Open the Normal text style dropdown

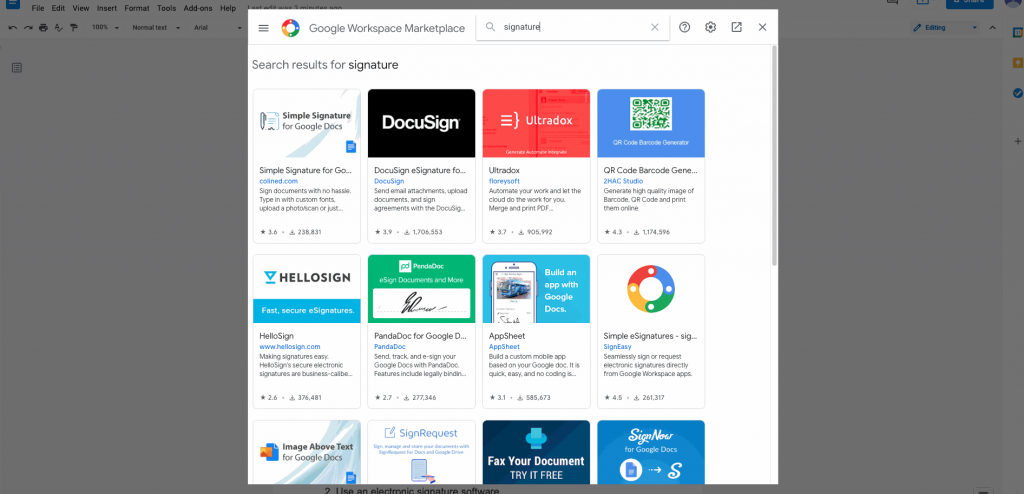(155, 27)
